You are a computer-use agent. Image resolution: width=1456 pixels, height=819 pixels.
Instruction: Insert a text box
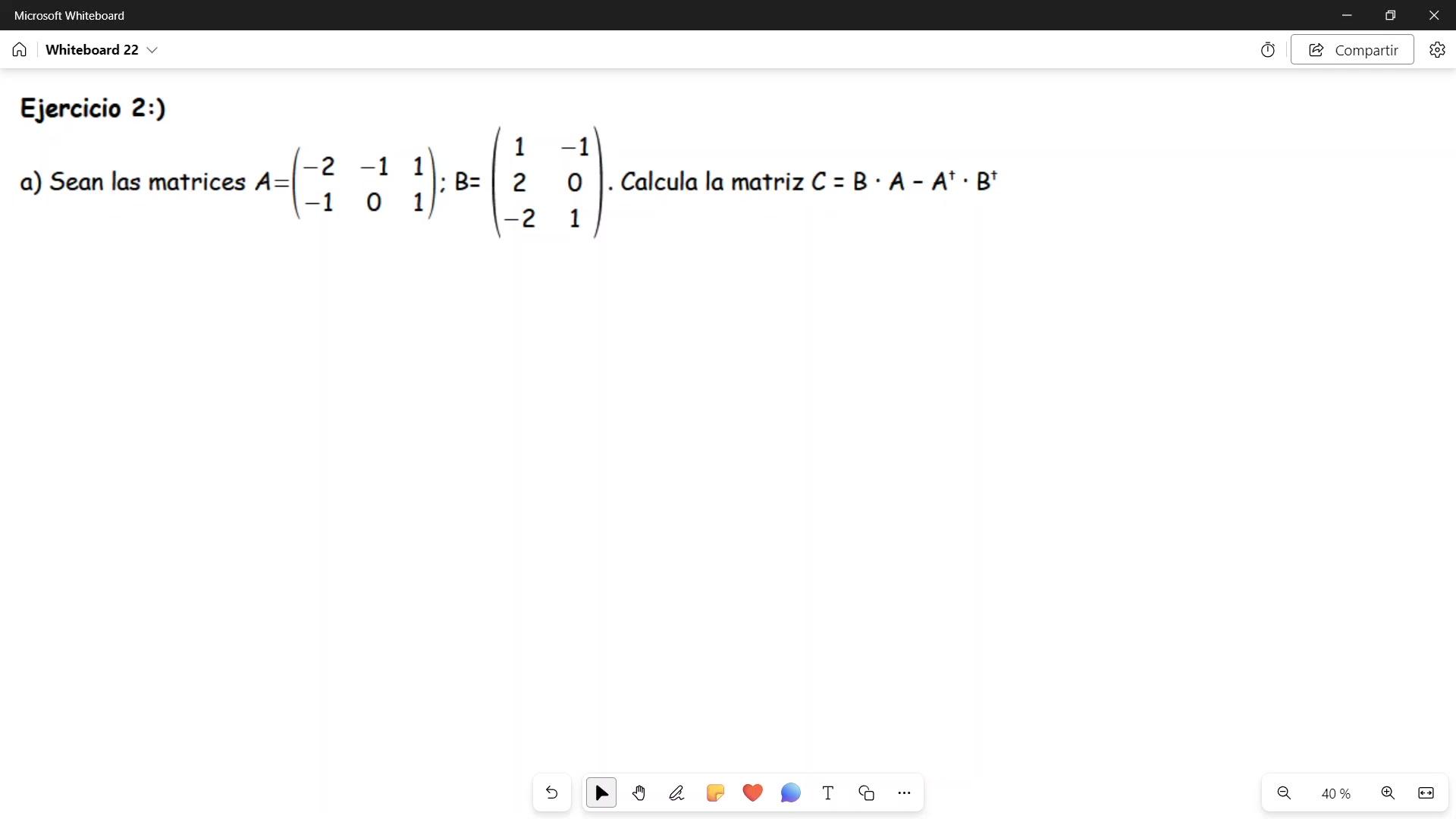point(828,793)
